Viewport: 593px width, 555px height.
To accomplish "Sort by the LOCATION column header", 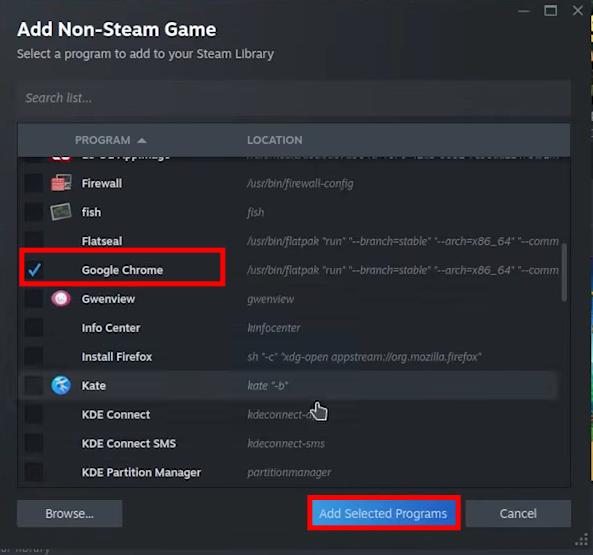I will (275, 140).
